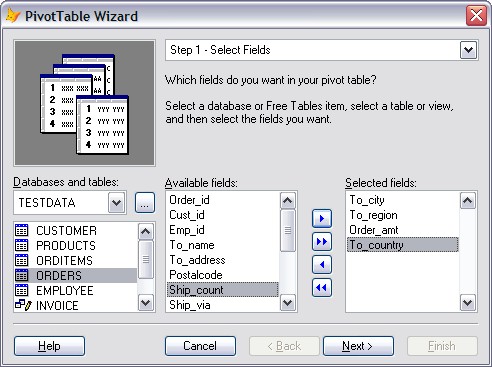Click the Next > button
Image resolution: width=492 pixels, height=367 pixels.
(358, 346)
